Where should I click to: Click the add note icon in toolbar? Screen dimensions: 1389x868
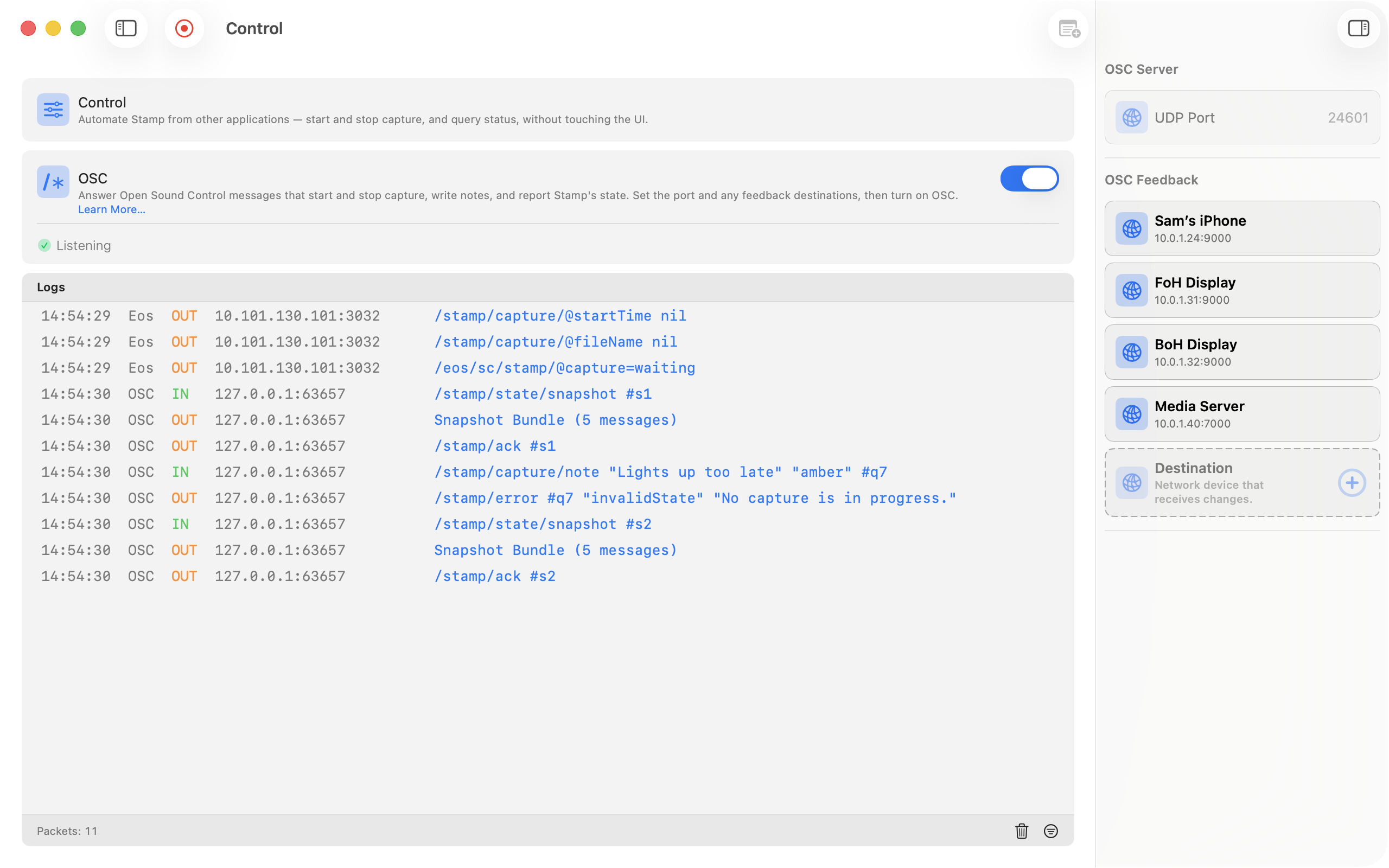click(x=1069, y=28)
